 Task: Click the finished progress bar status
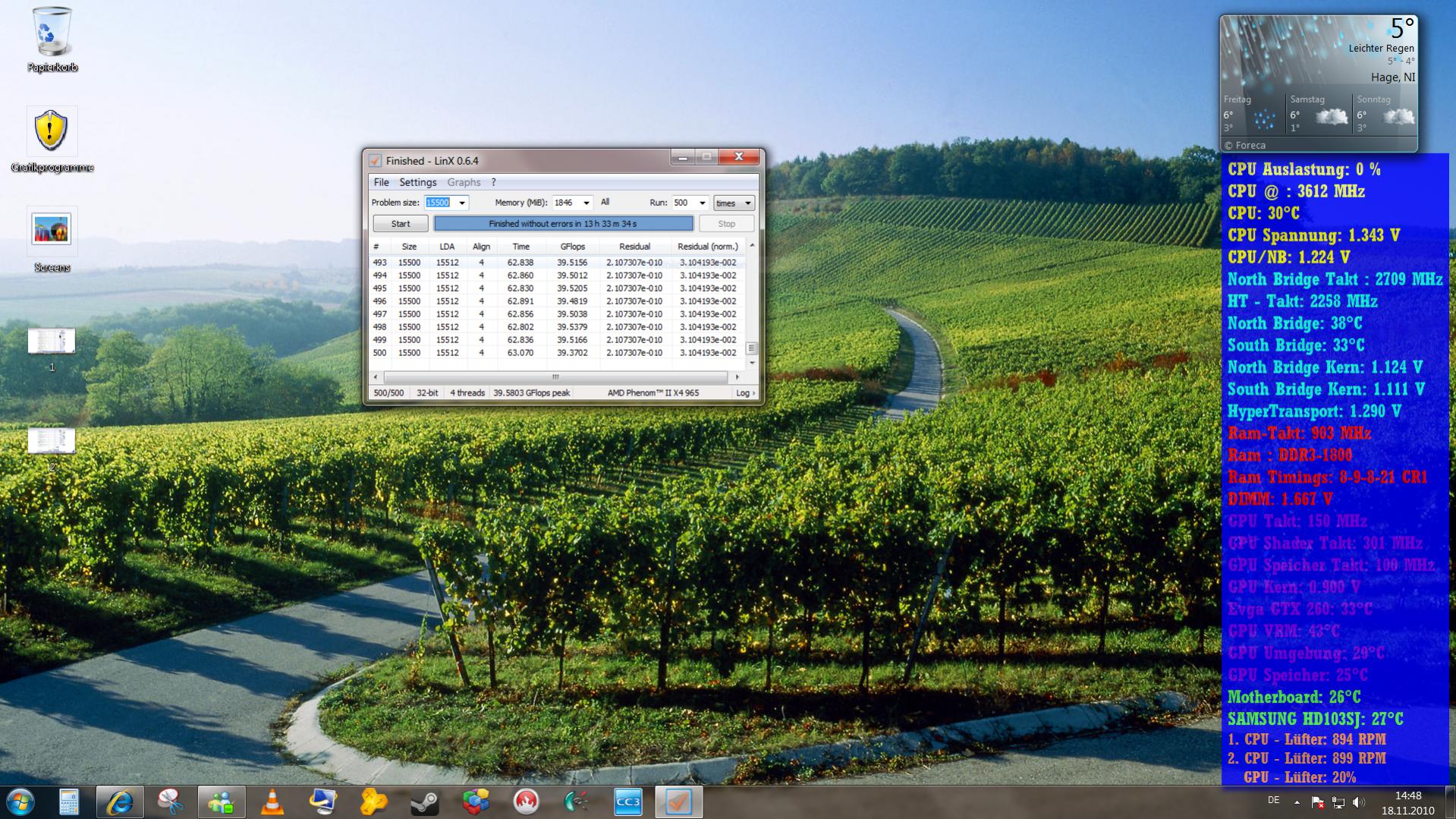[563, 224]
